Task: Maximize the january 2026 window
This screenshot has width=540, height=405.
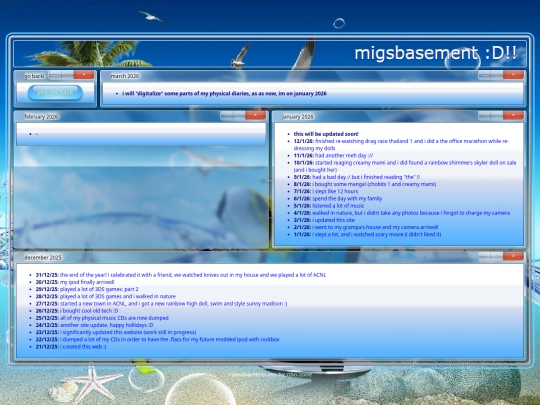Action: click(497, 116)
